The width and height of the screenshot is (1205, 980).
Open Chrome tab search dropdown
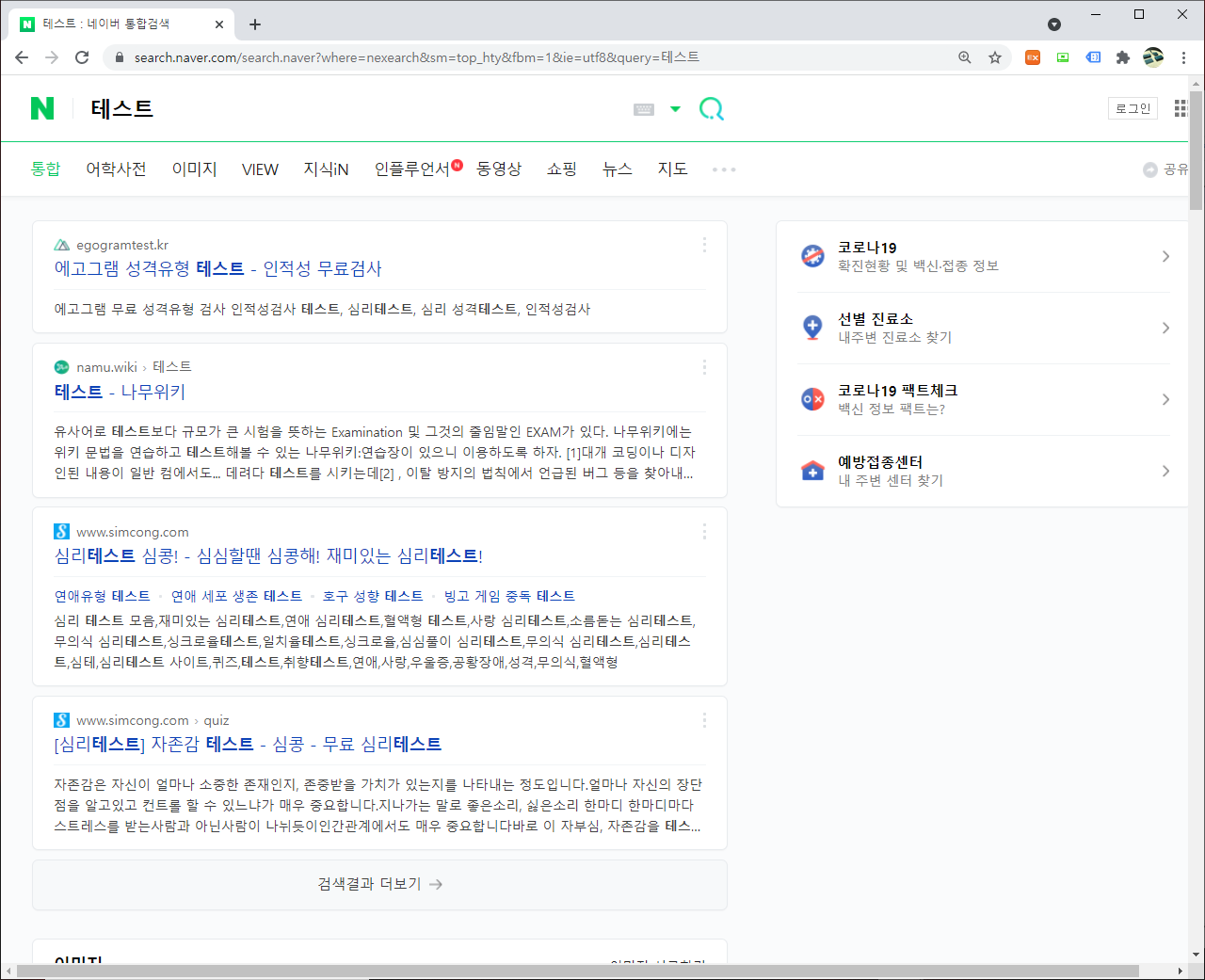[1054, 24]
